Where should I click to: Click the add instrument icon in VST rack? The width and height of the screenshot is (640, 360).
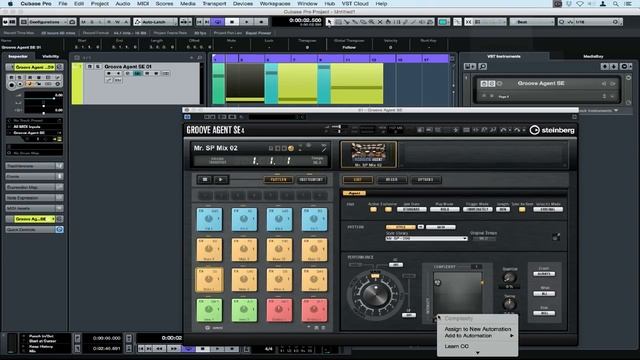click(469, 67)
